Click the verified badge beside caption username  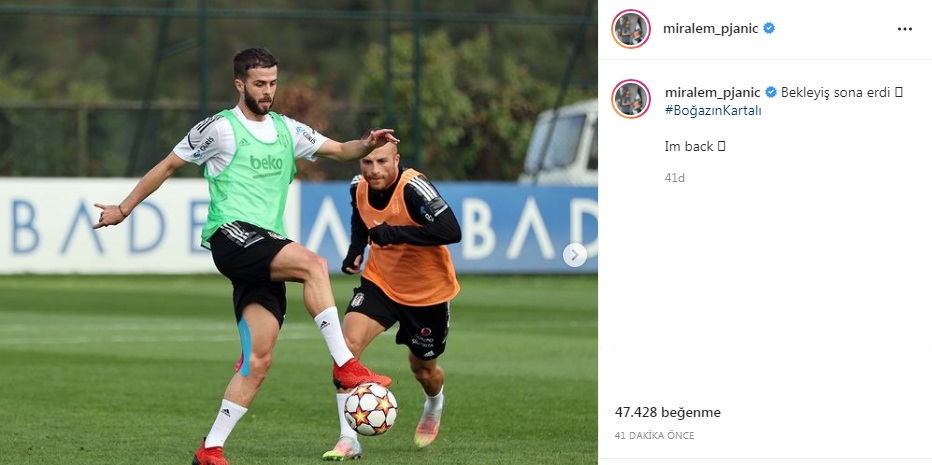click(x=770, y=92)
